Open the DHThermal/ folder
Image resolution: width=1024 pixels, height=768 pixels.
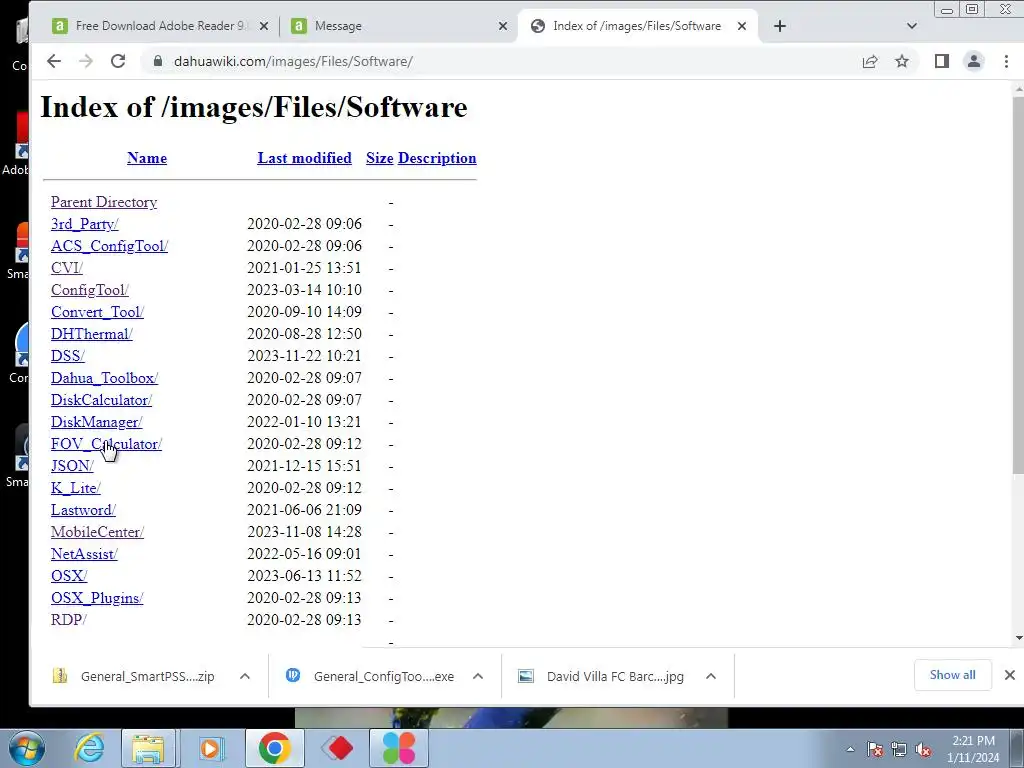[91, 334]
